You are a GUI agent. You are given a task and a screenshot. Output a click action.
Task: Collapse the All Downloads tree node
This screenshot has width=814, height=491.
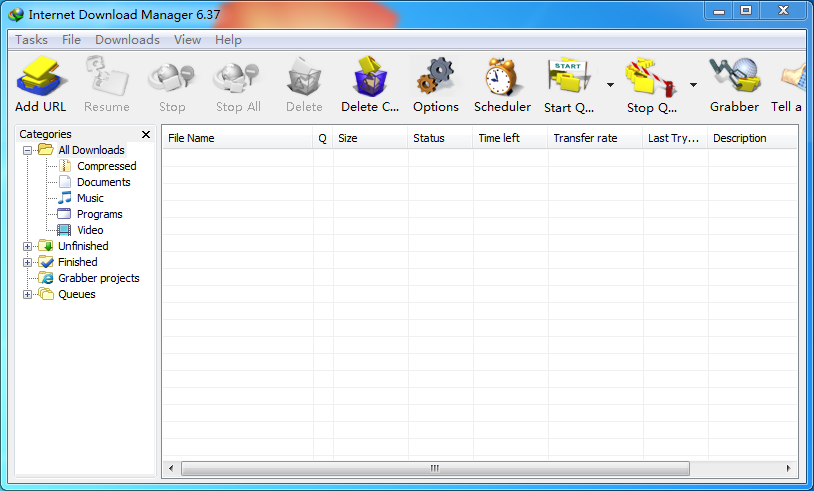(x=28, y=151)
